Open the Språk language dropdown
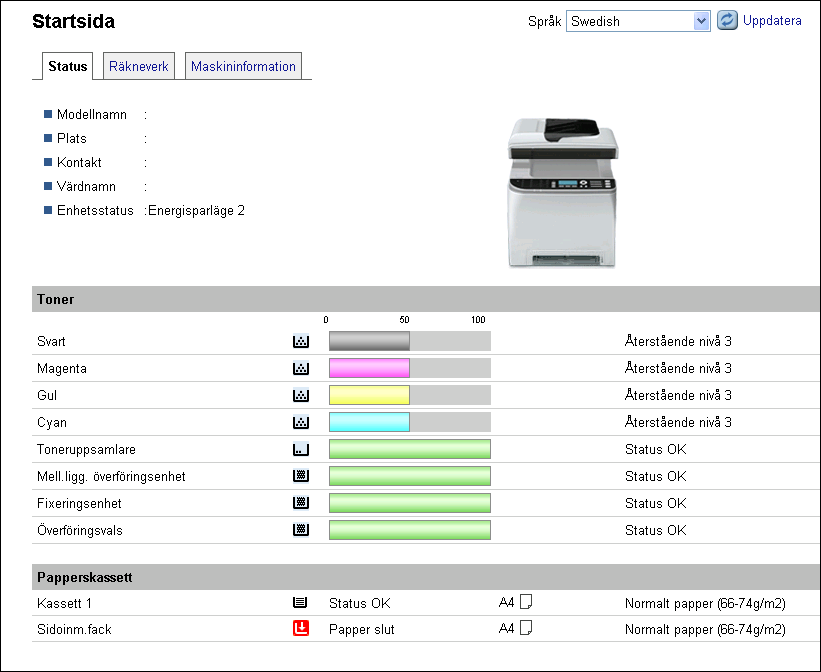This screenshot has height=672, width=821. (638, 21)
